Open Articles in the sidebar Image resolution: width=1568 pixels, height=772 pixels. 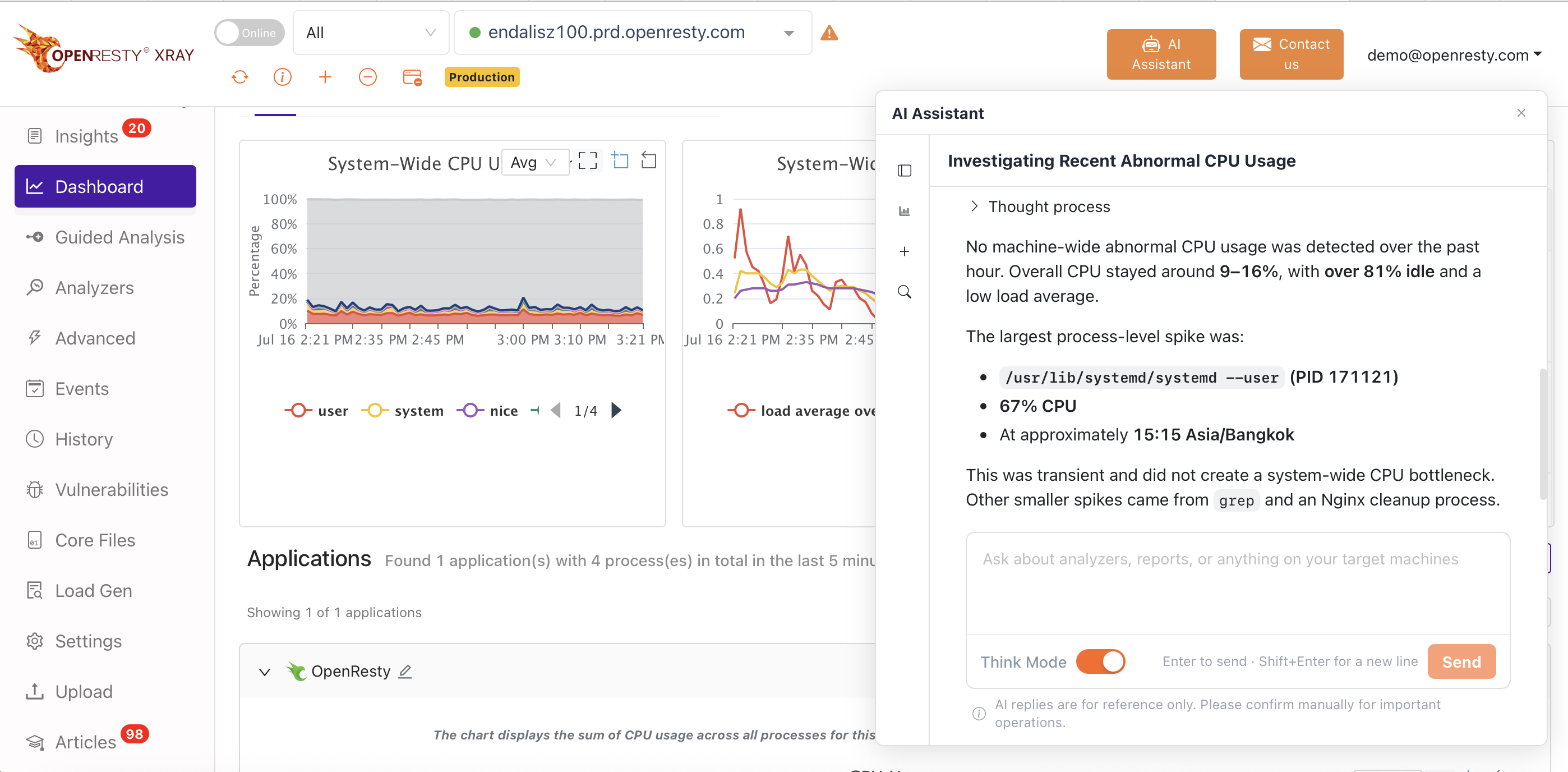105,742
